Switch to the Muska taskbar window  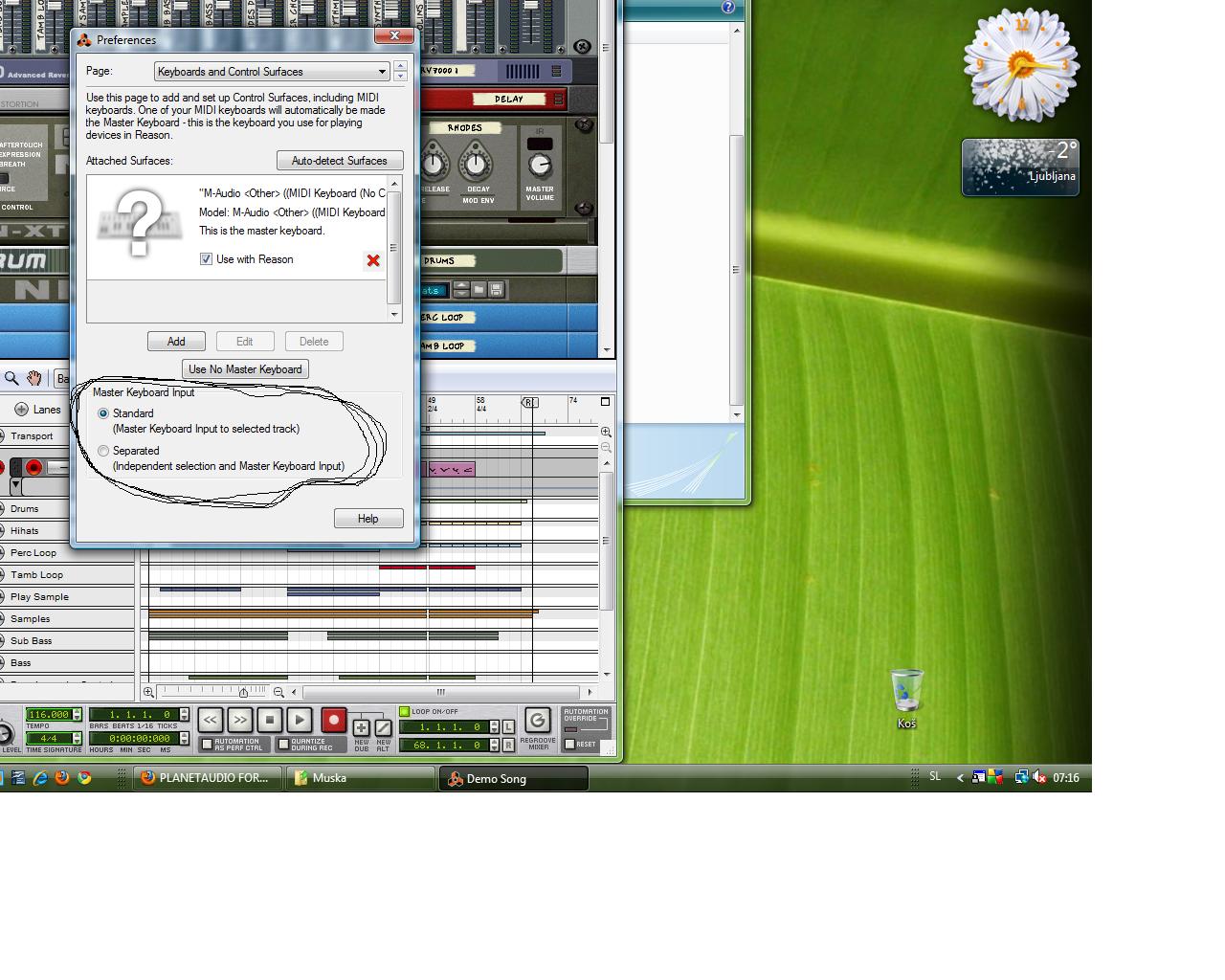pos(362,778)
